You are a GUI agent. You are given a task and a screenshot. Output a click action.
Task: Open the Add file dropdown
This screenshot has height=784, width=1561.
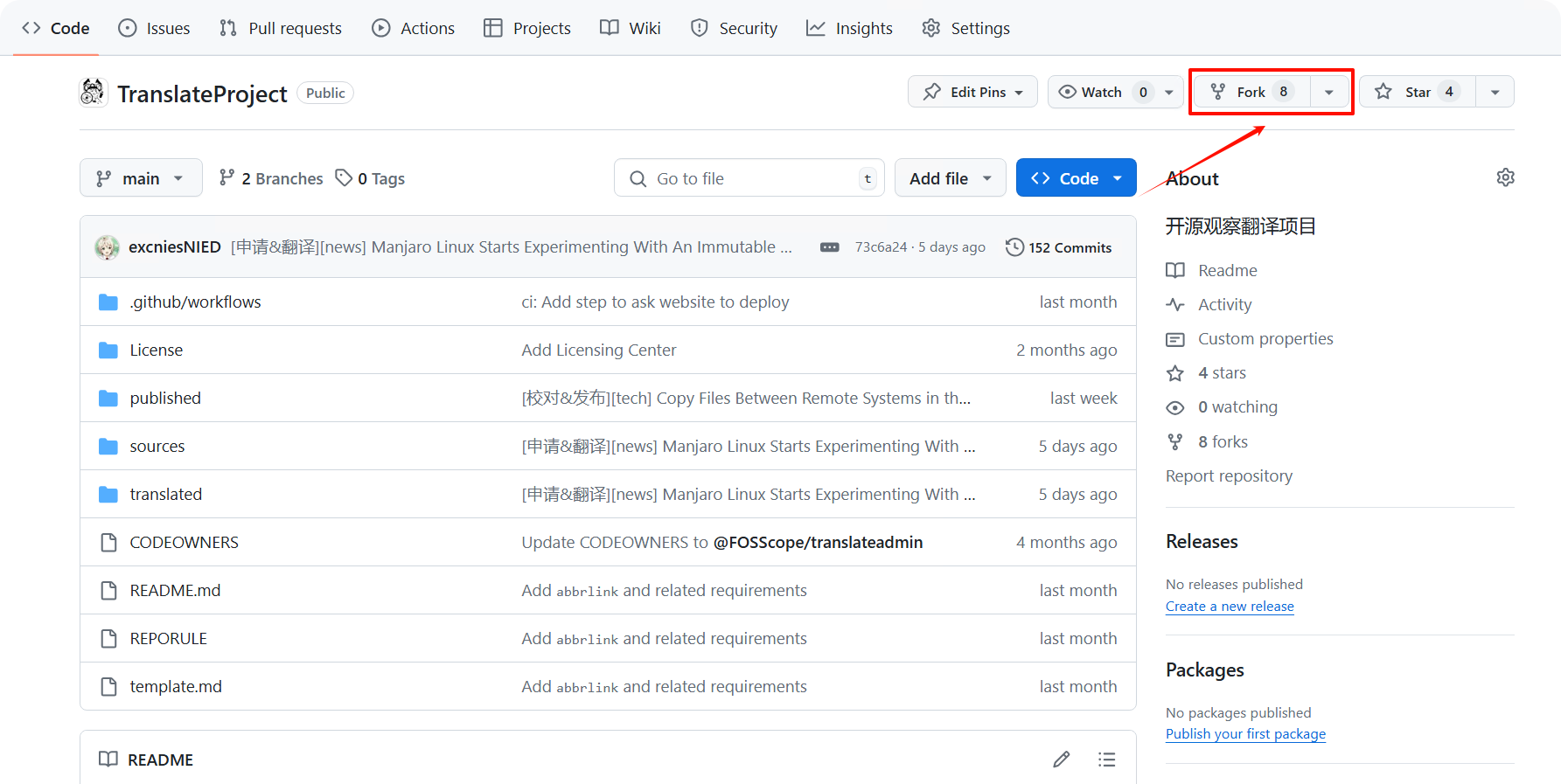pos(951,178)
